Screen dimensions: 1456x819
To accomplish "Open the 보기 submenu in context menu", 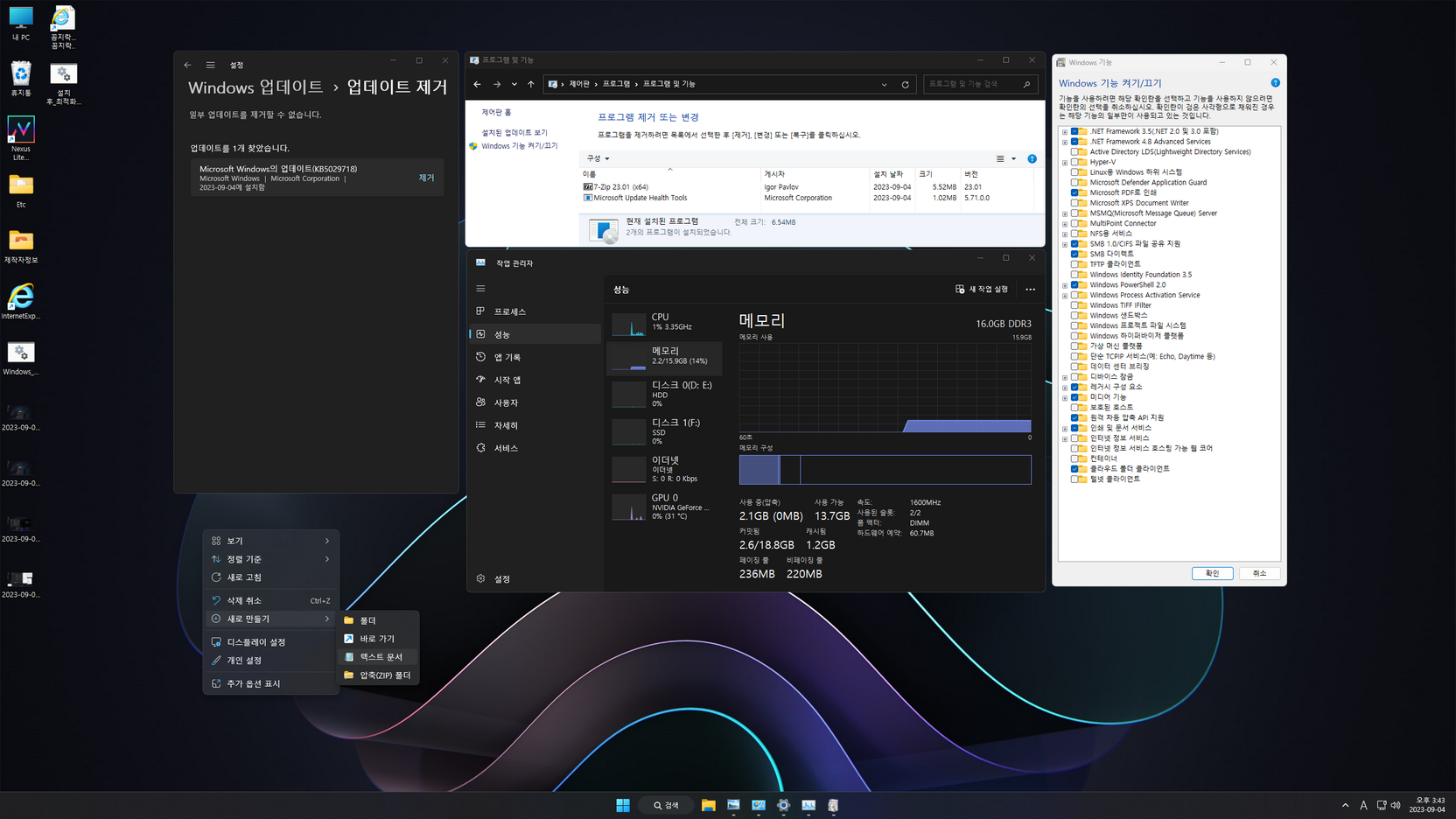I will tap(271, 541).
